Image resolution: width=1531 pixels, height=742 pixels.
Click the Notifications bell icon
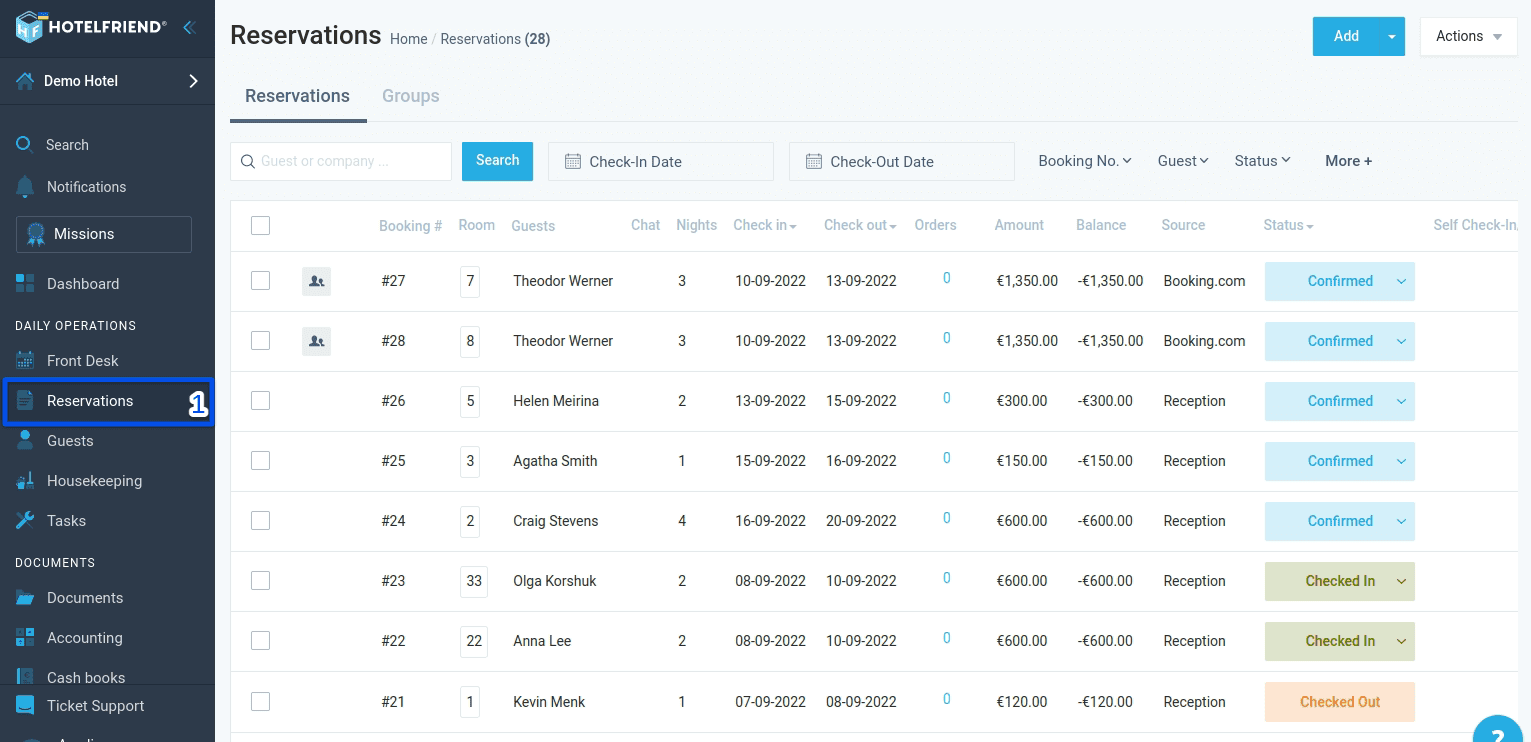coord(25,187)
